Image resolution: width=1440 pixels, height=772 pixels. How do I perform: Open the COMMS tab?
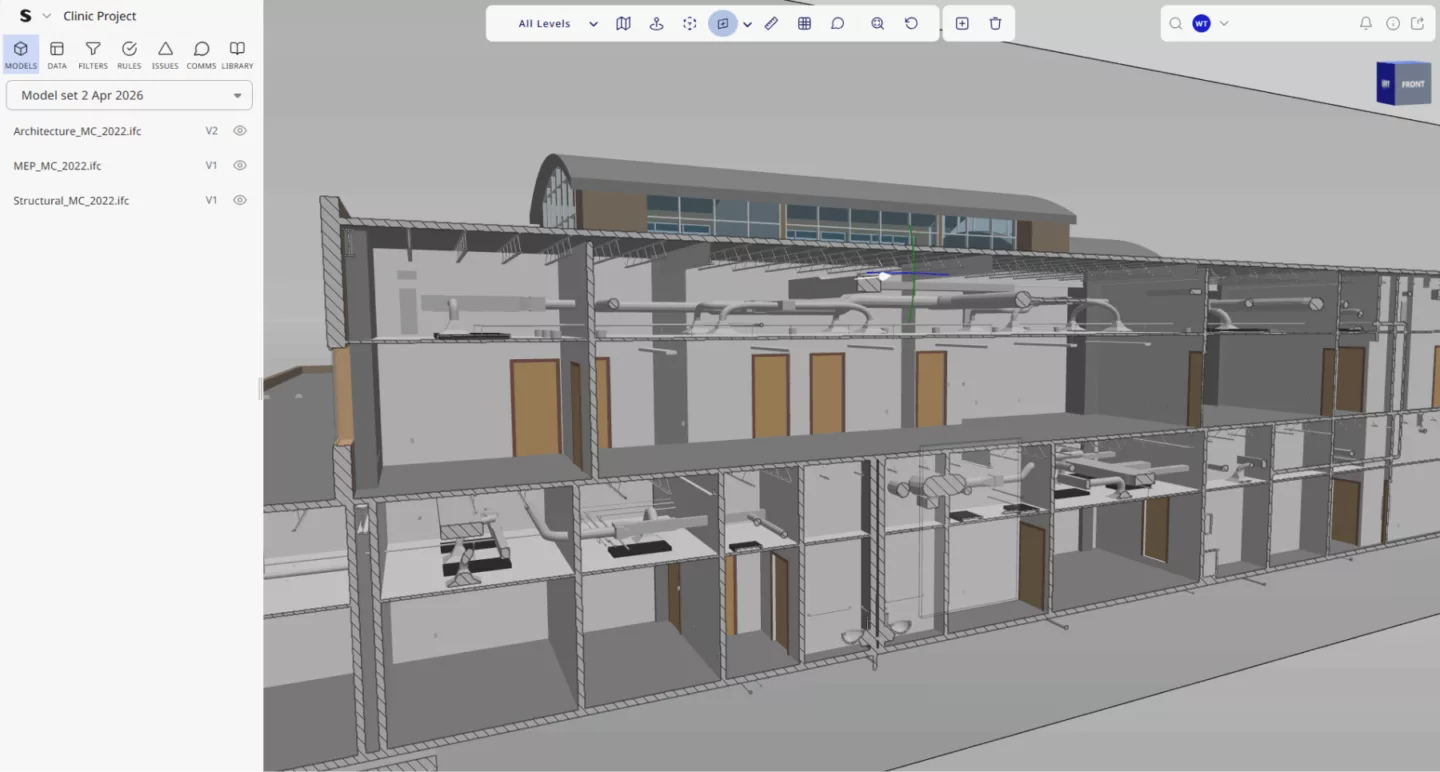[201, 54]
